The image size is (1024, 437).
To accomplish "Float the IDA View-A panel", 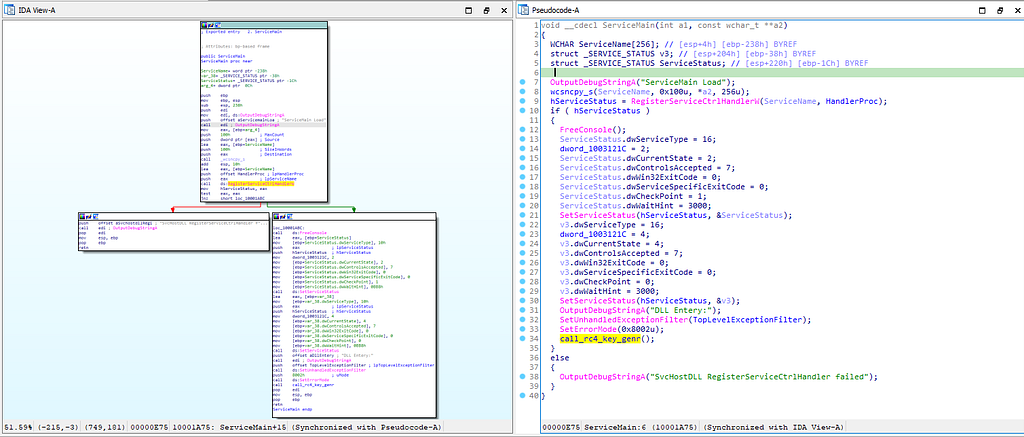I will tap(487, 10).
